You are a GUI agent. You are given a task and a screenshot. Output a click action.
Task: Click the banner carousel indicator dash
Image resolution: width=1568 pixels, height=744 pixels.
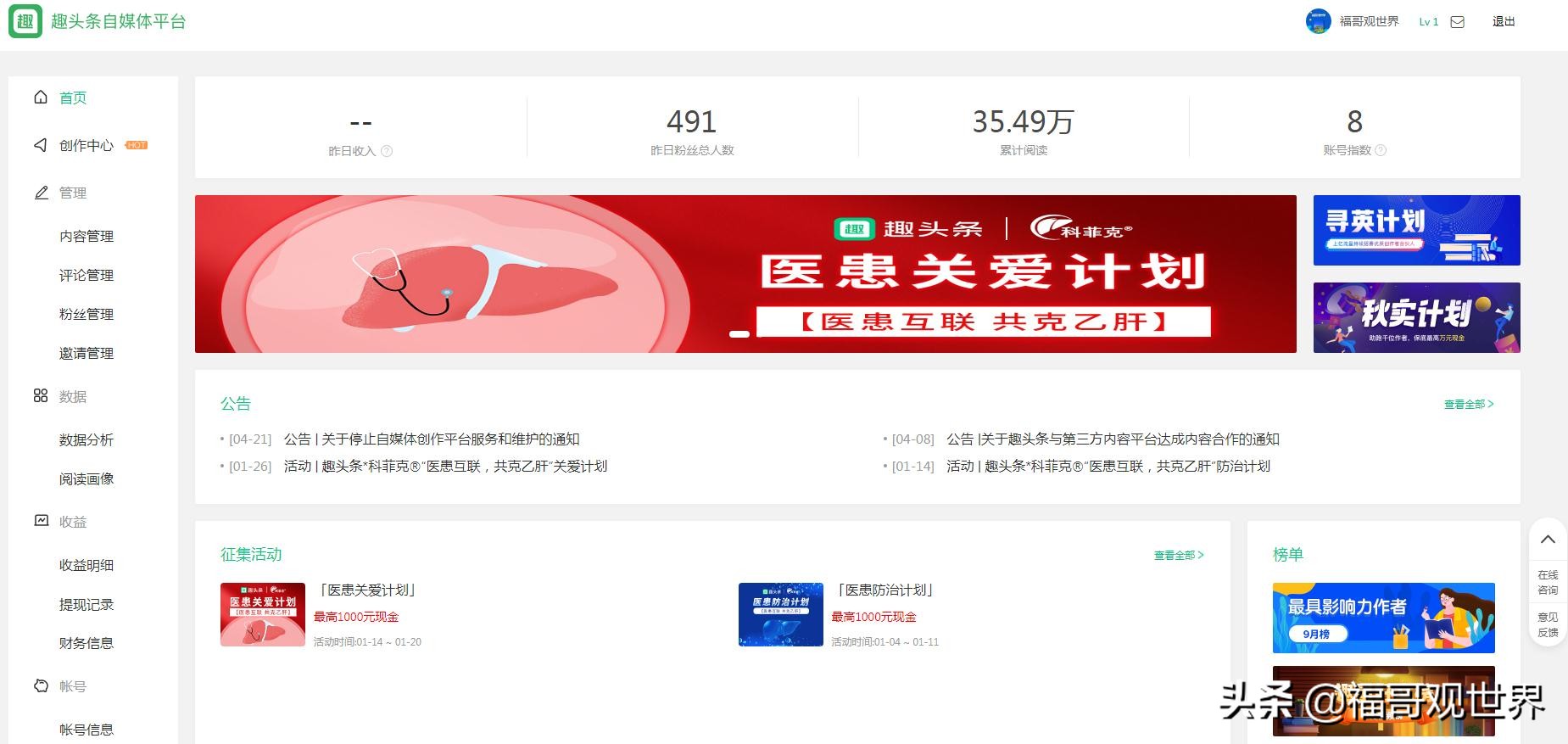(x=739, y=334)
